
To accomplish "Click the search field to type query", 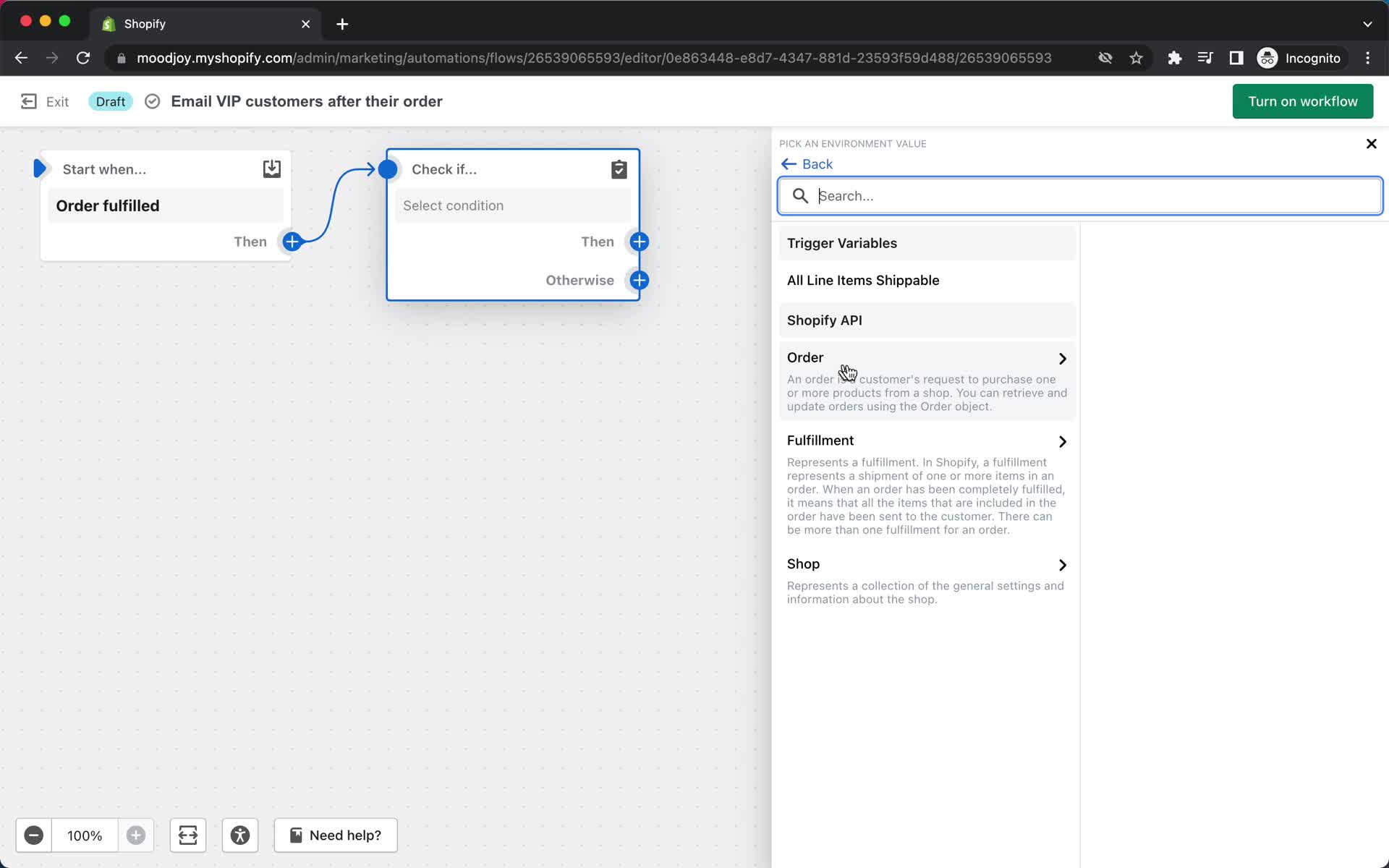I will click(x=1080, y=195).
